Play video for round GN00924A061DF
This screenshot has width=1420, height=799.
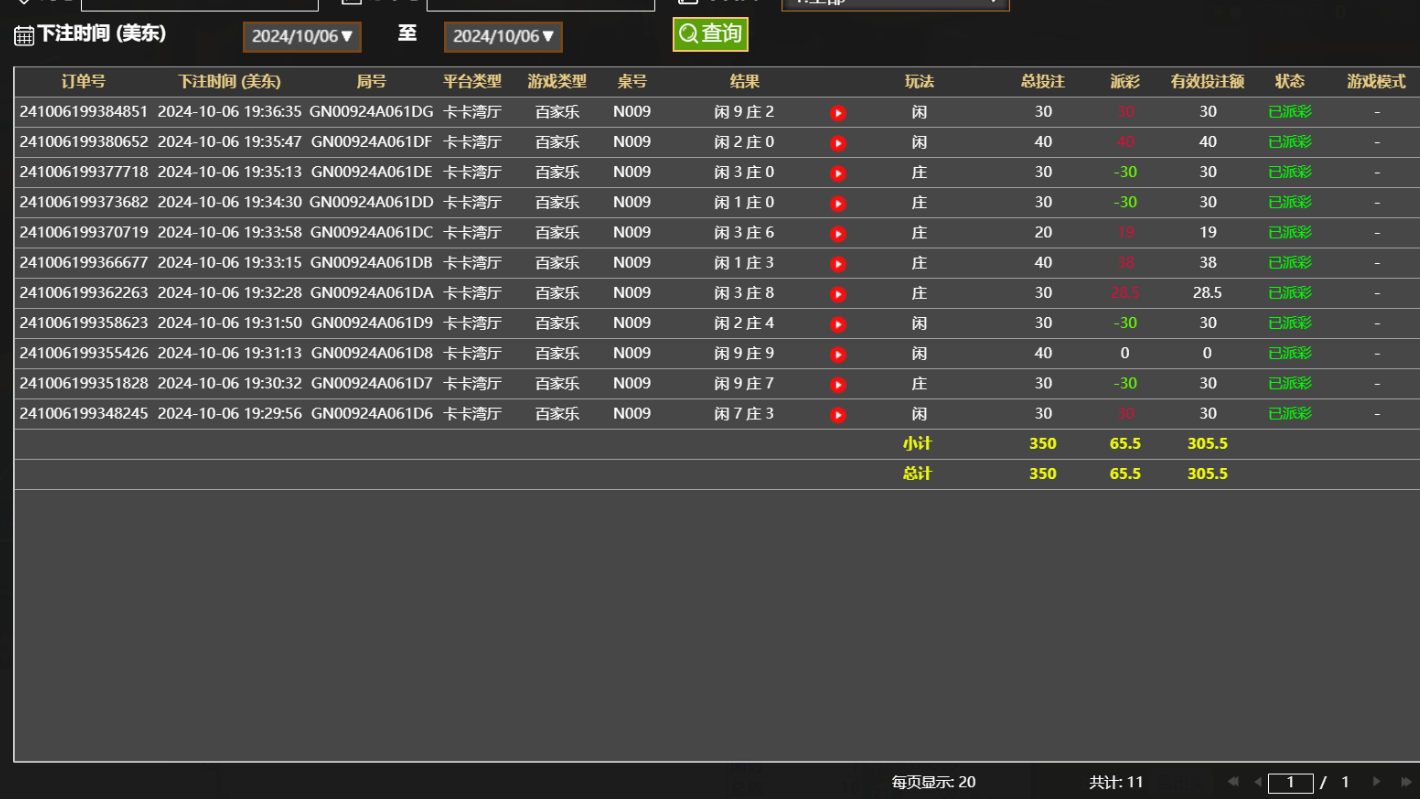(x=838, y=143)
